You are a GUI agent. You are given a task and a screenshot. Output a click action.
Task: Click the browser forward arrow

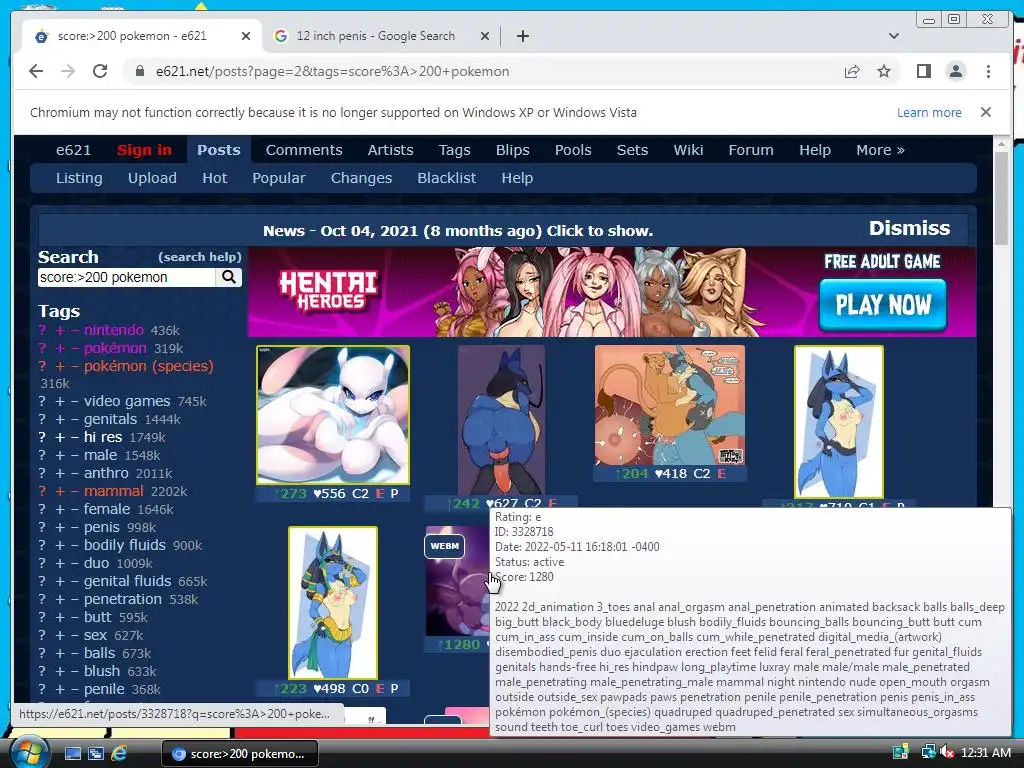click(x=67, y=71)
